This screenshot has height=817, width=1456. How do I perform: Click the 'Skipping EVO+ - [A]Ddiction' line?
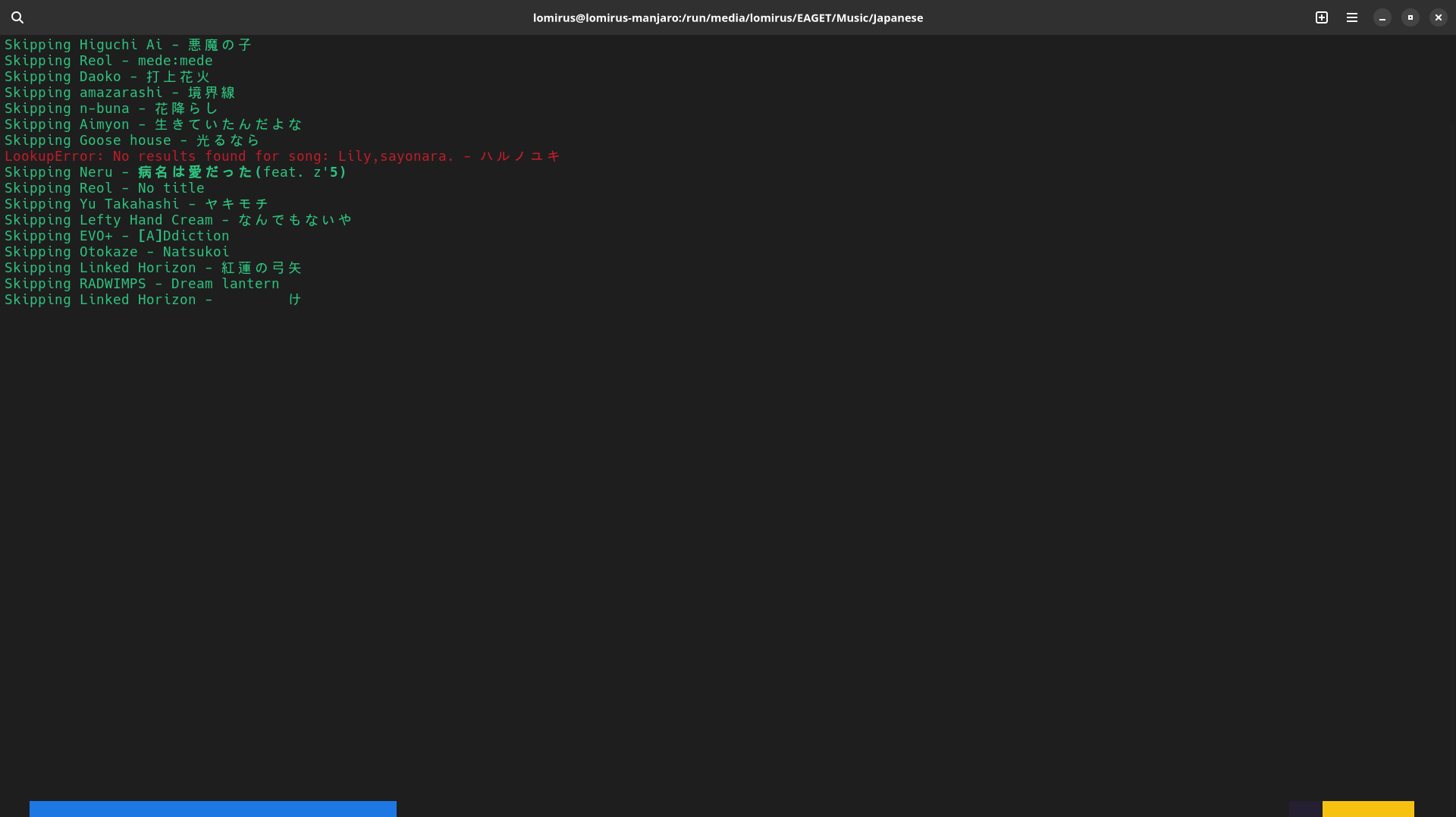pos(117,236)
